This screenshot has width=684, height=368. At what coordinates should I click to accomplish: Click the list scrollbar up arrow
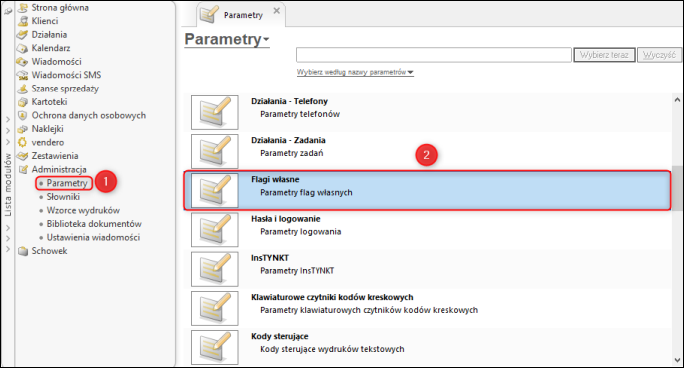click(677, 100)
